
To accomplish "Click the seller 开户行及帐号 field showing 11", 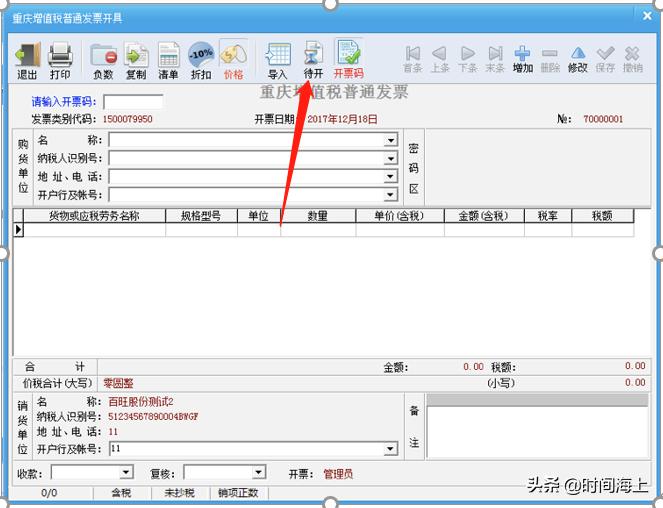I will coord(247,448).
